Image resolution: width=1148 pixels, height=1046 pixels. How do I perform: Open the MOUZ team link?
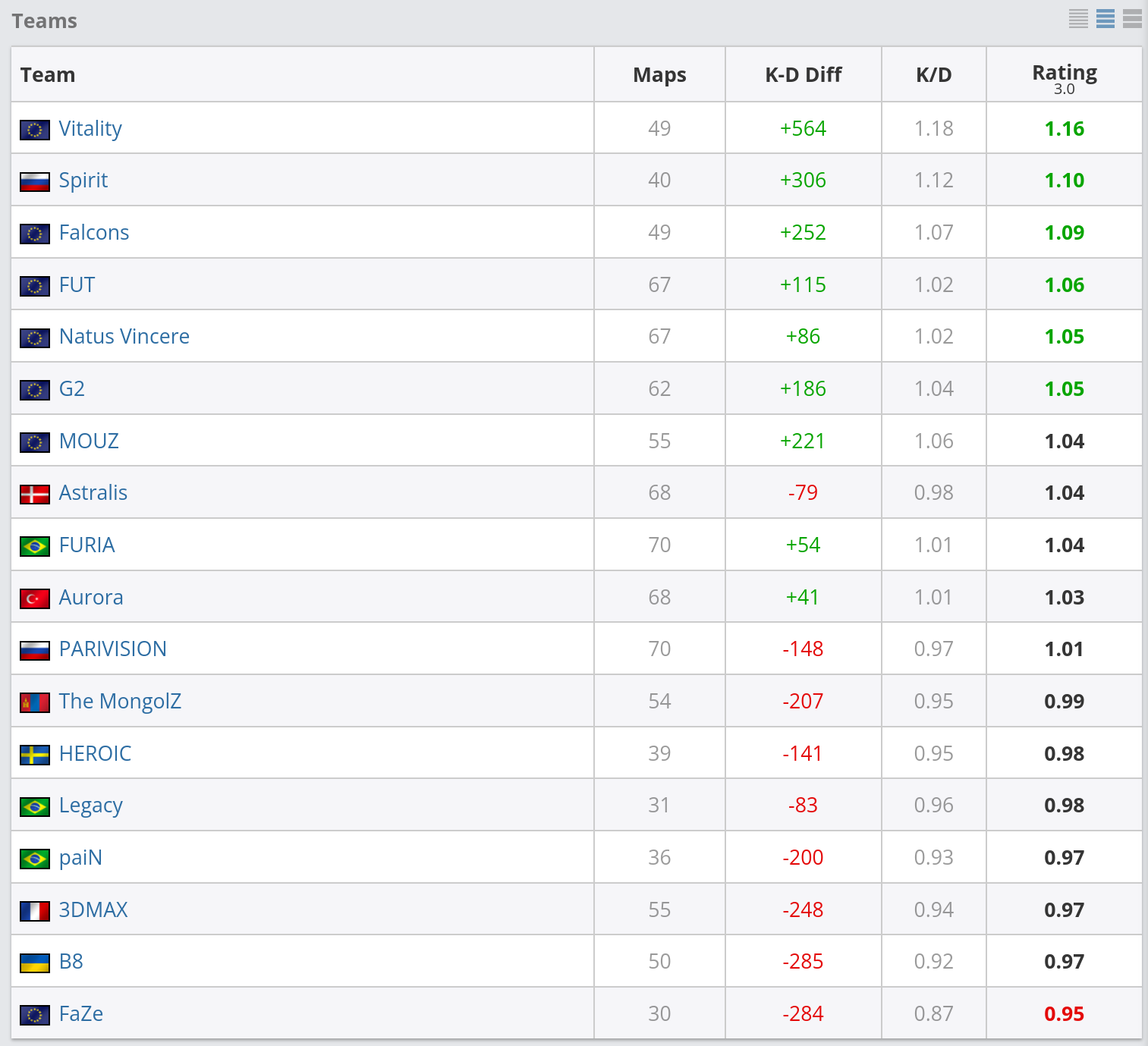point(89,441)
